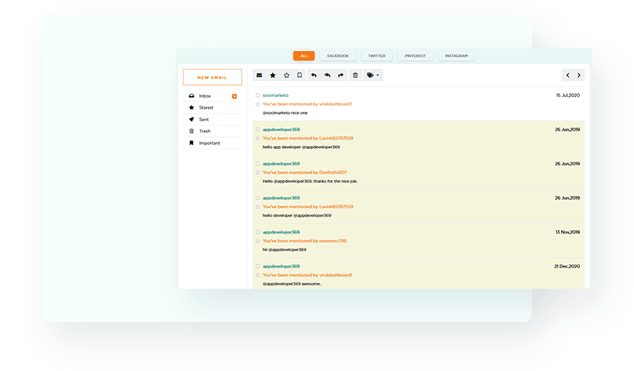
Task: Switch to the TWITTER tab
Action: 377,56
